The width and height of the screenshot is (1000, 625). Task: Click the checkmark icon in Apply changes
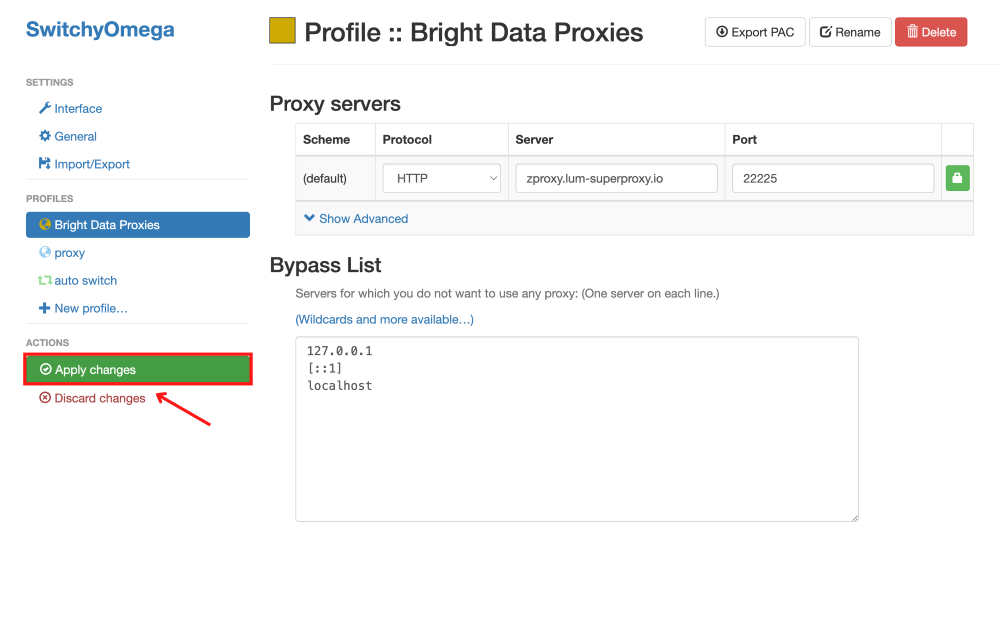[x=46, y=369]
